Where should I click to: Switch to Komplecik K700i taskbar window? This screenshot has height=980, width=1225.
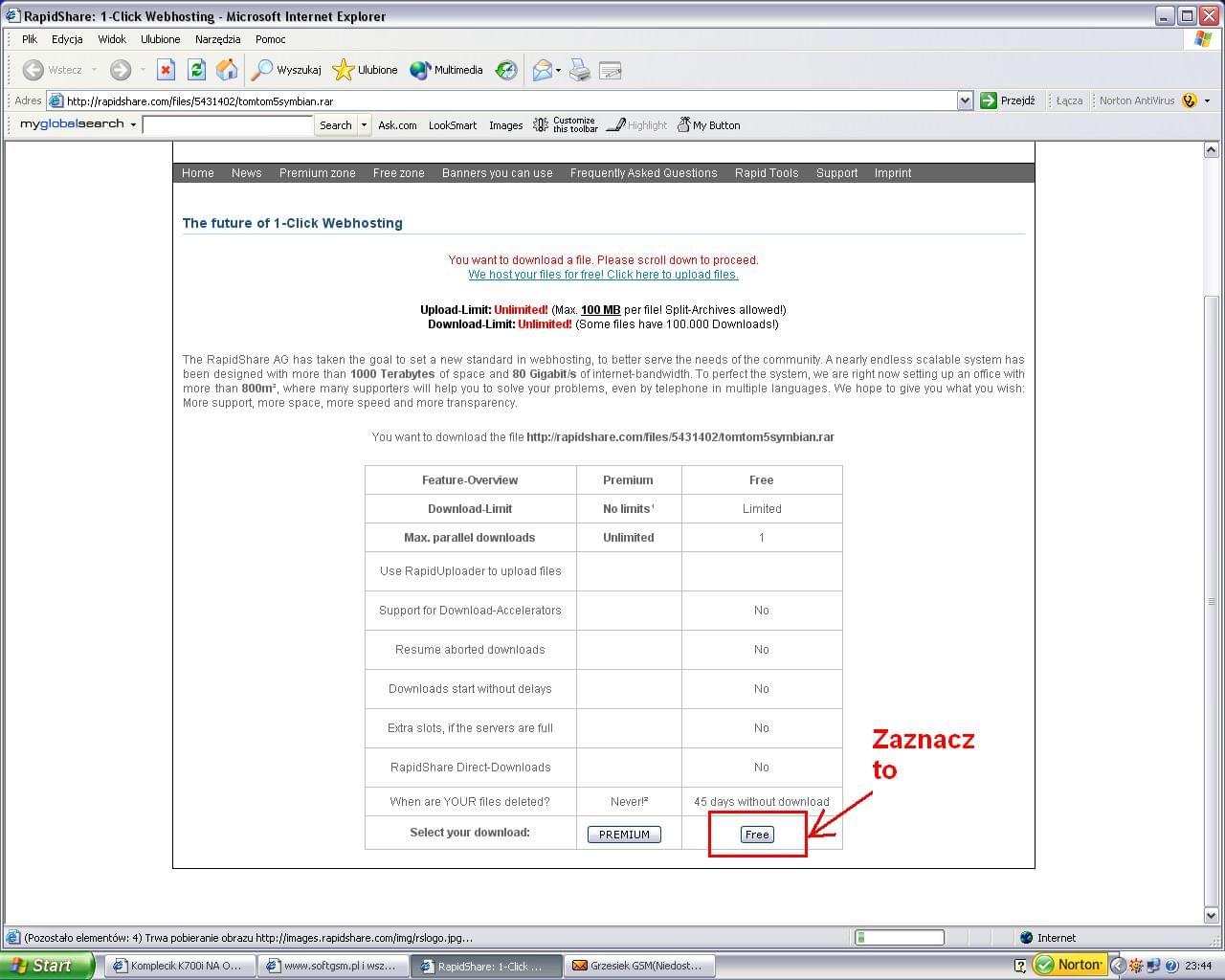[179, 966]
